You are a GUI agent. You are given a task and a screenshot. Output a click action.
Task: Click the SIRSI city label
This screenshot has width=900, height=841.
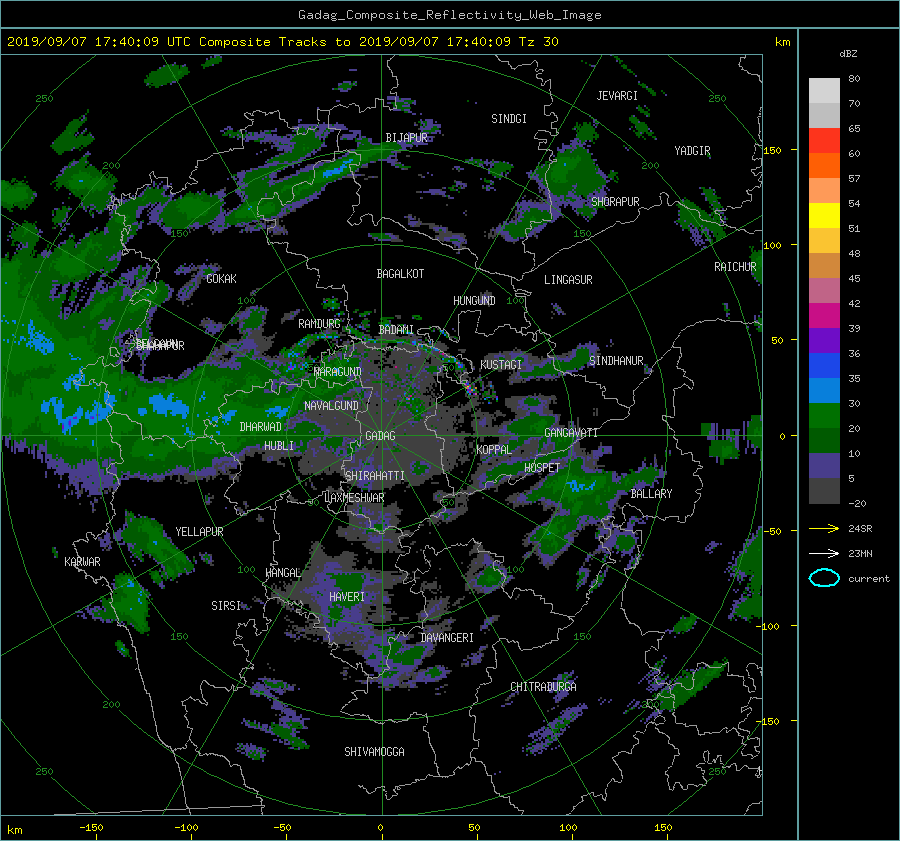click(x=226, y=606)
